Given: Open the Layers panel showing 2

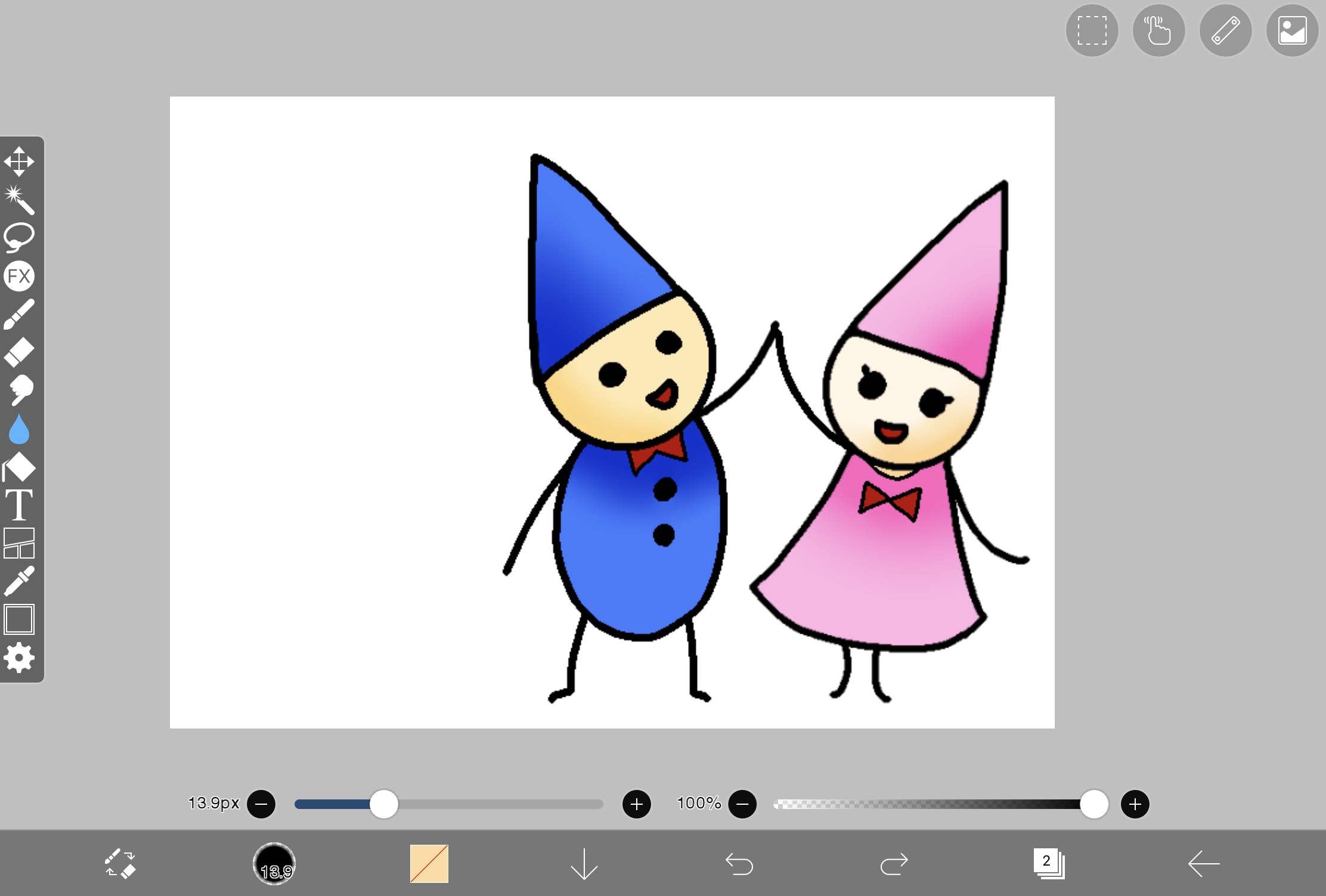Looking at the screenshot, I should (1049, 863).
